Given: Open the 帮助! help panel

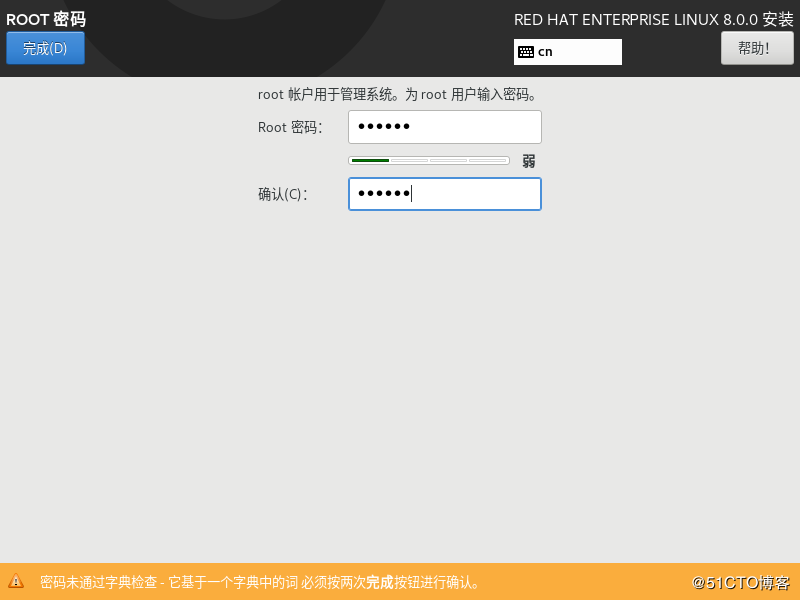Looking at the screenshot, I should [x=756, y=47].
